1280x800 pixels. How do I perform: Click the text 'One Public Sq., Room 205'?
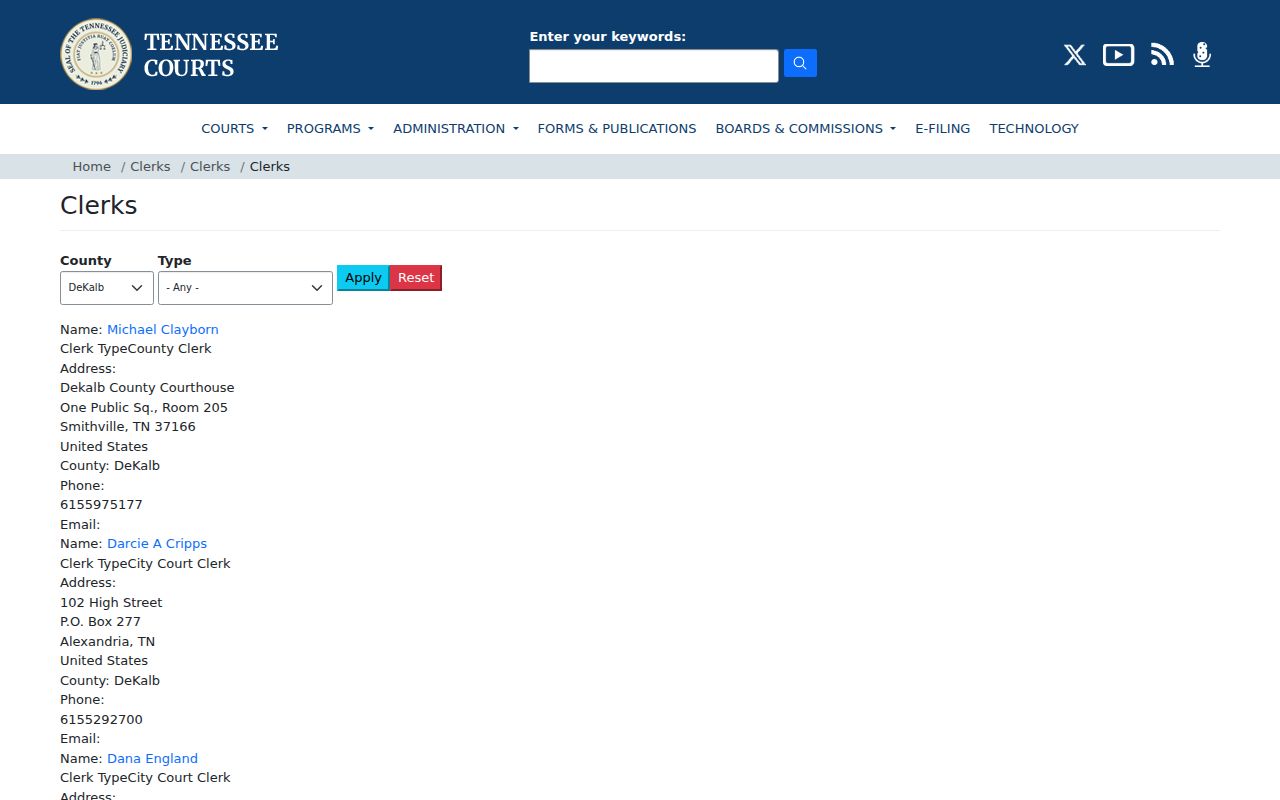pyautogui.click(x=144, y=407)
